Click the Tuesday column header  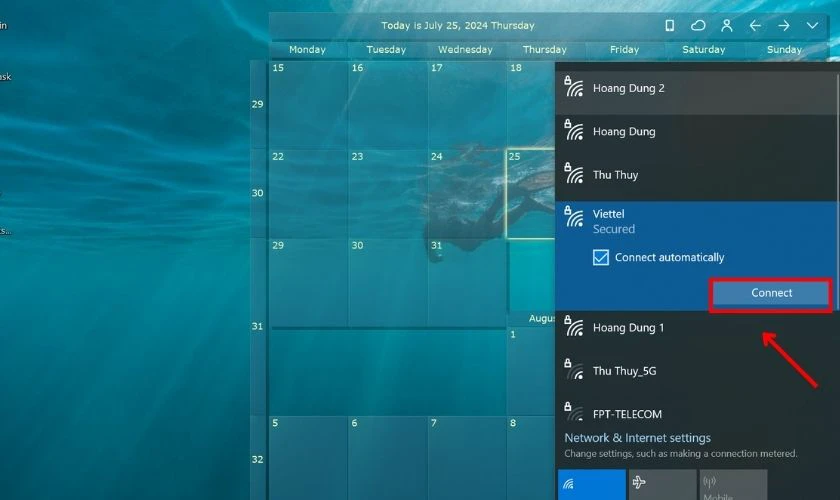click(386, 50)
